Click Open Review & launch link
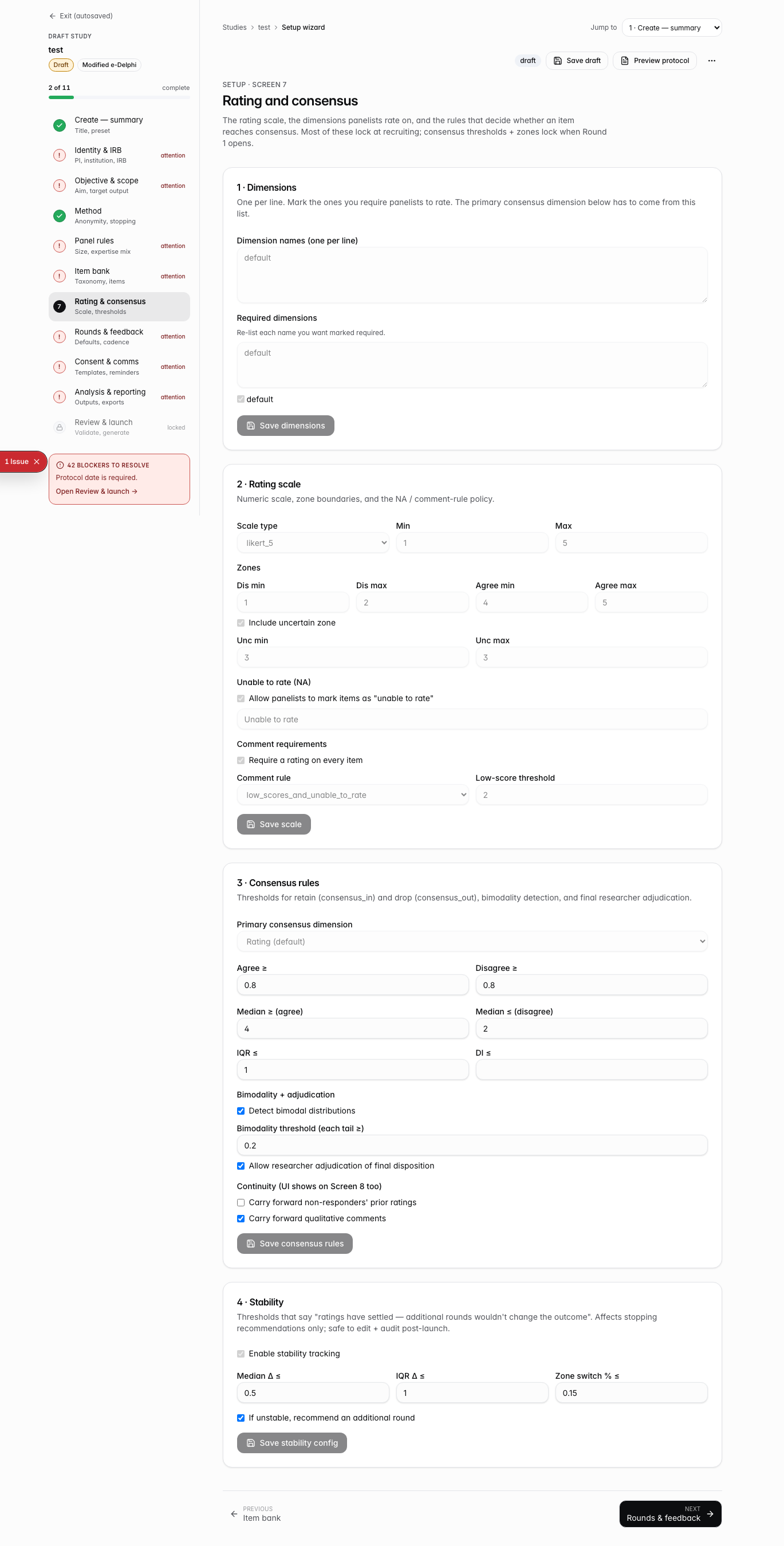Image resolution: width=784 pixels, height=1546 pixels. tap(97, 491)
